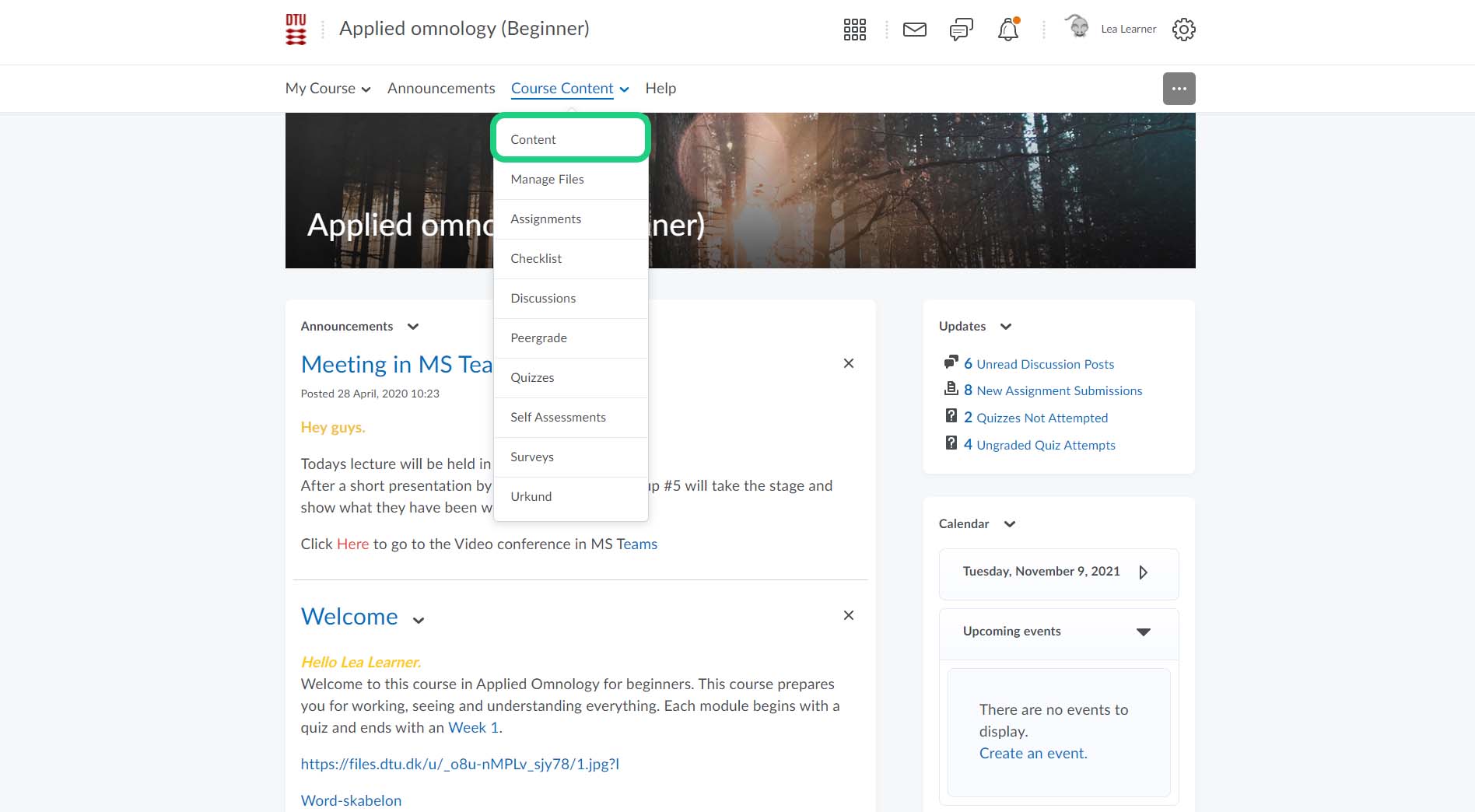The width and height of the screenshot is (1475, 812).
Task: Dismiss the Welcome announcement
Action: click(849, 615)
